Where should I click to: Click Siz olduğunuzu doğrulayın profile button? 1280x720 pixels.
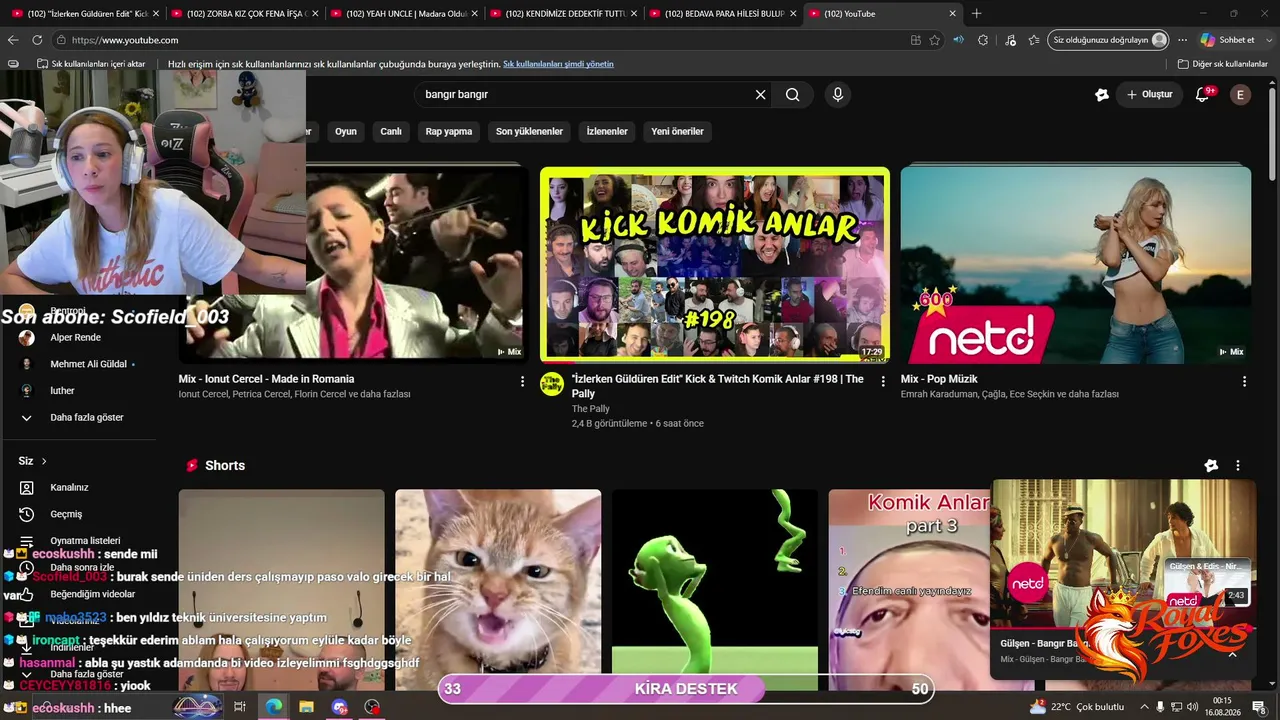coord(1109,40)
